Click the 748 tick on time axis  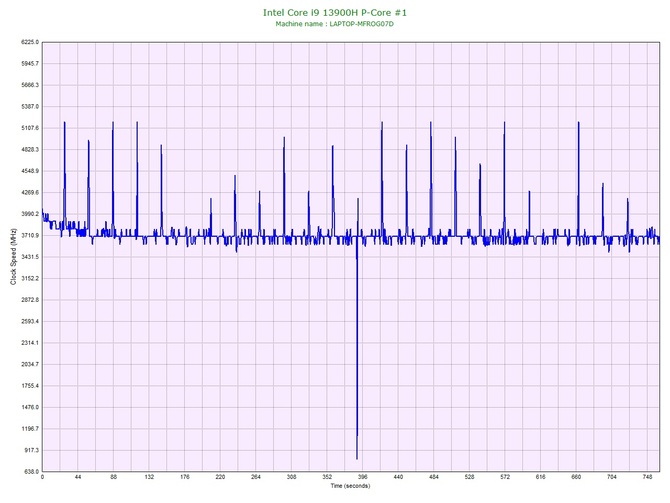[x=647, y=477]
